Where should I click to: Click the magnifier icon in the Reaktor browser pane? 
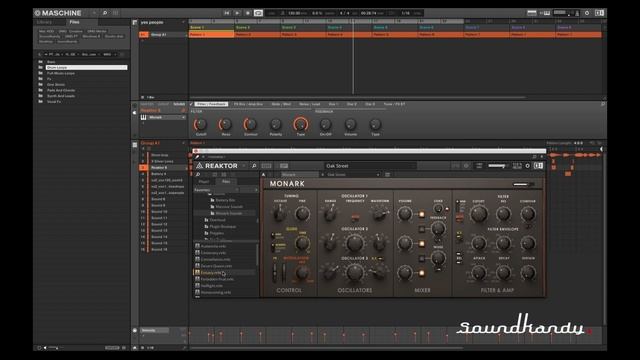[x=198, y=175]
